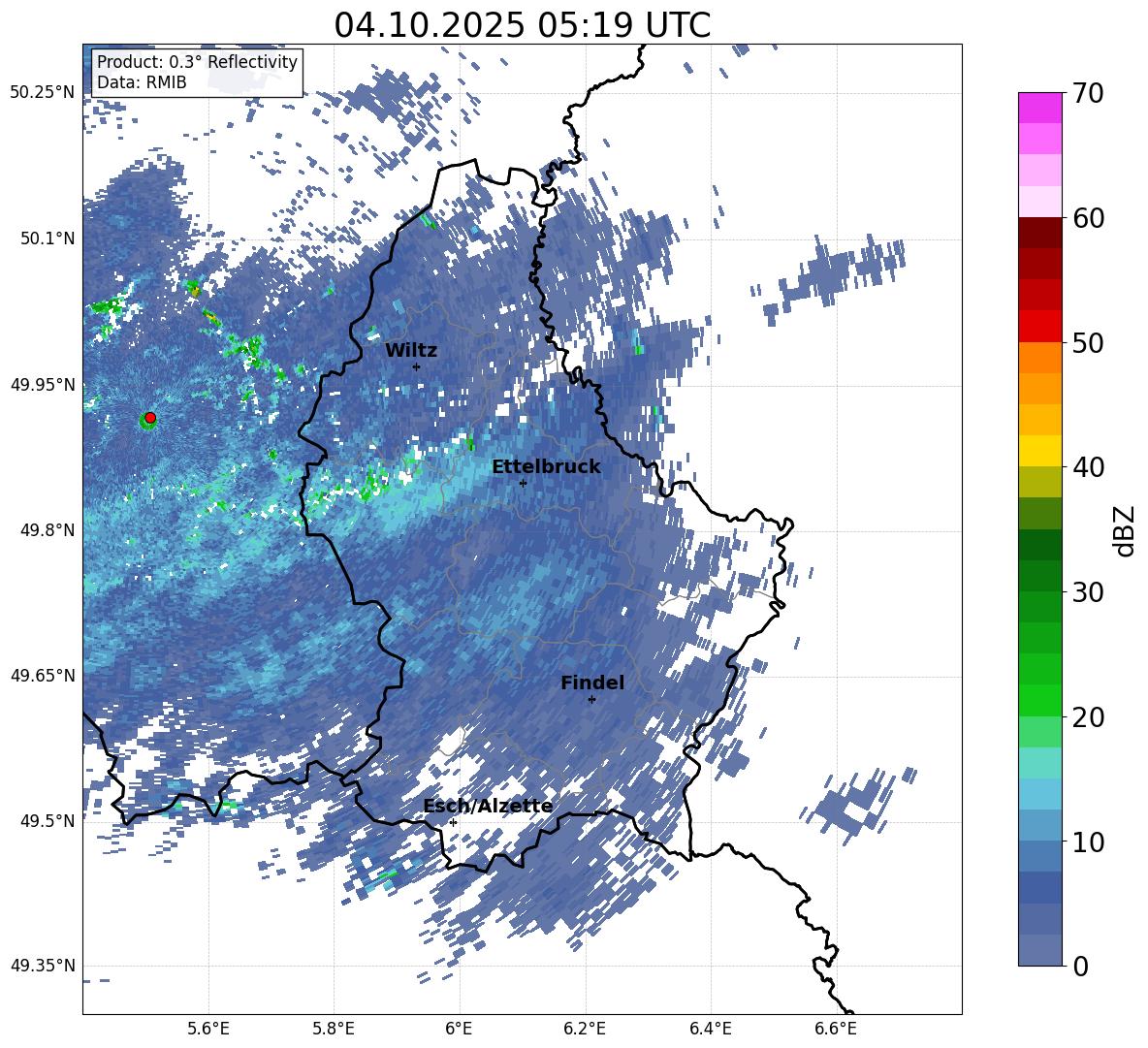Click the 6.2°E longitude label
The height and width of the screenshot is (1048, 1148).
(x=585, y=1029)
